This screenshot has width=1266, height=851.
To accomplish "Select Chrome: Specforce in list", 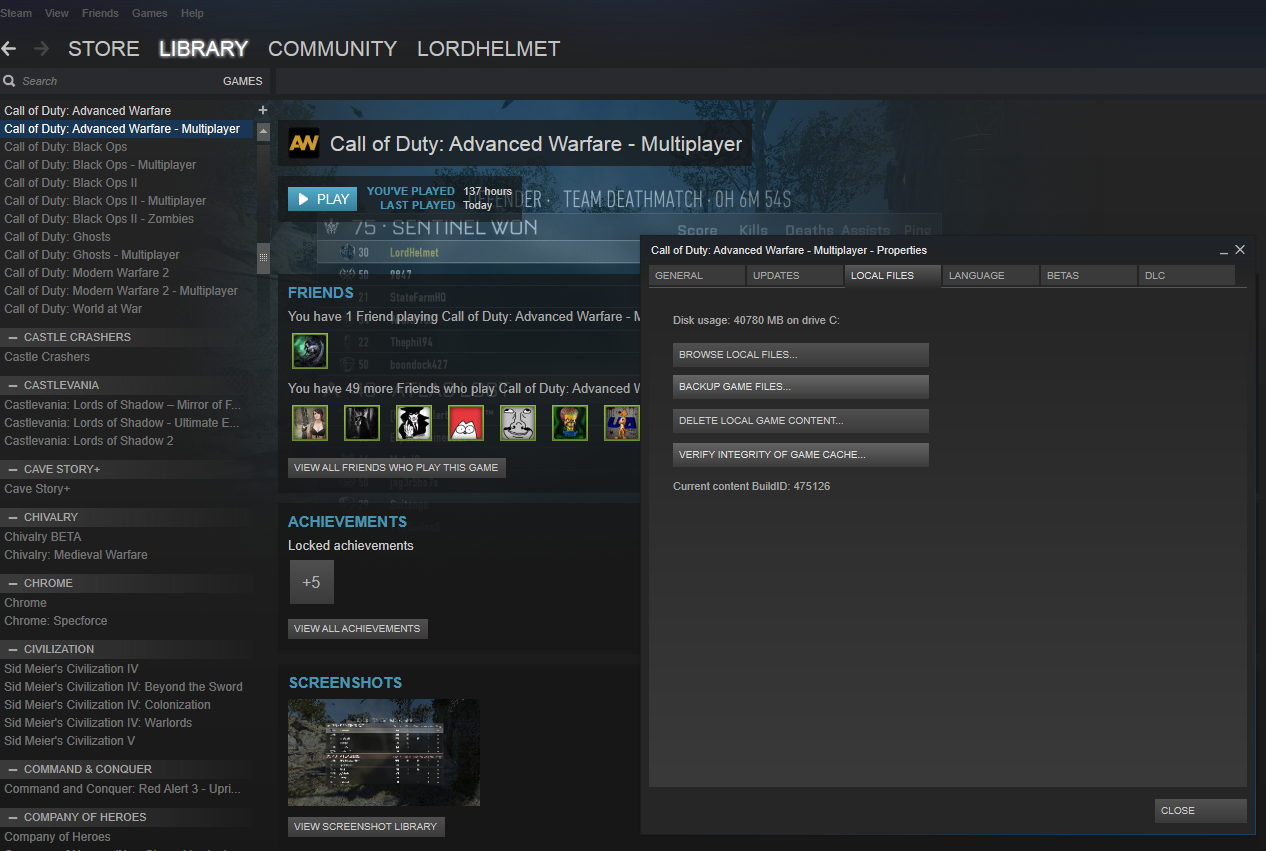I will coord(56,621).
